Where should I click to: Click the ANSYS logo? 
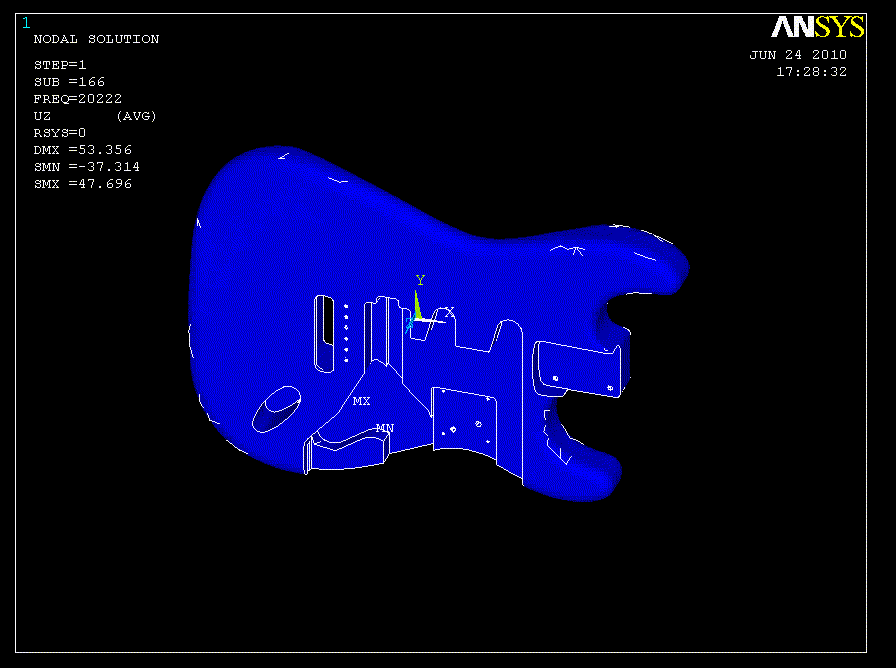point(818,27)
